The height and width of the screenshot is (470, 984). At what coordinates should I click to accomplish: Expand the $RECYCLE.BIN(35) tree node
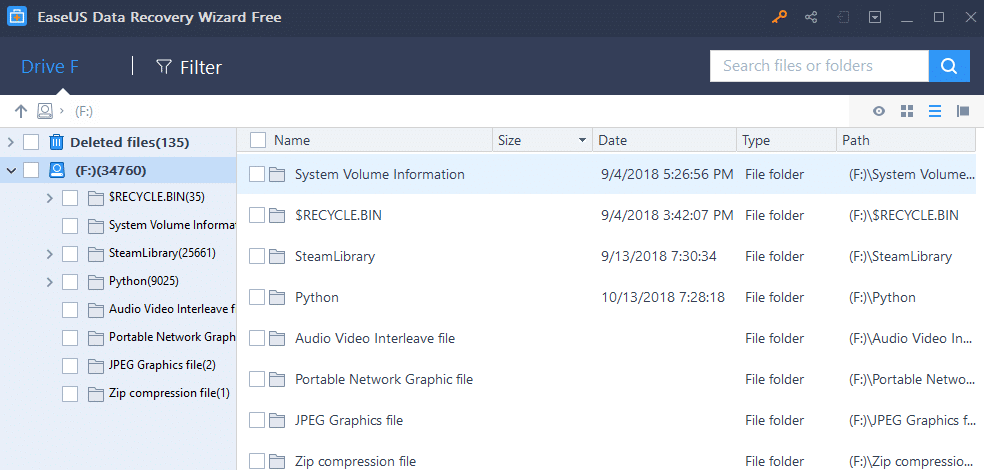click(50, 198)
